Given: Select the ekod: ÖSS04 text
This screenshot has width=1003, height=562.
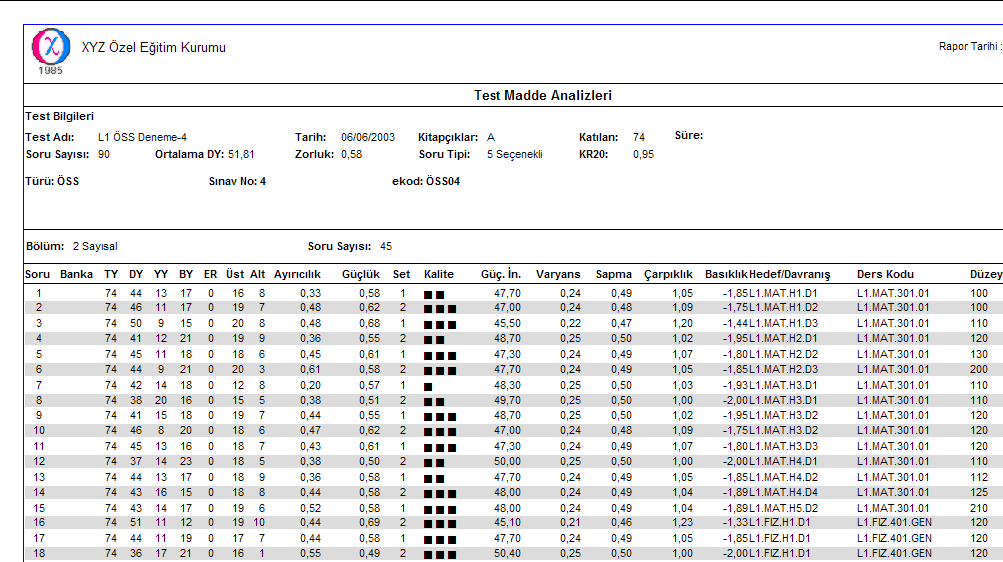Looking at the screenshot, I should coord(426,182).
